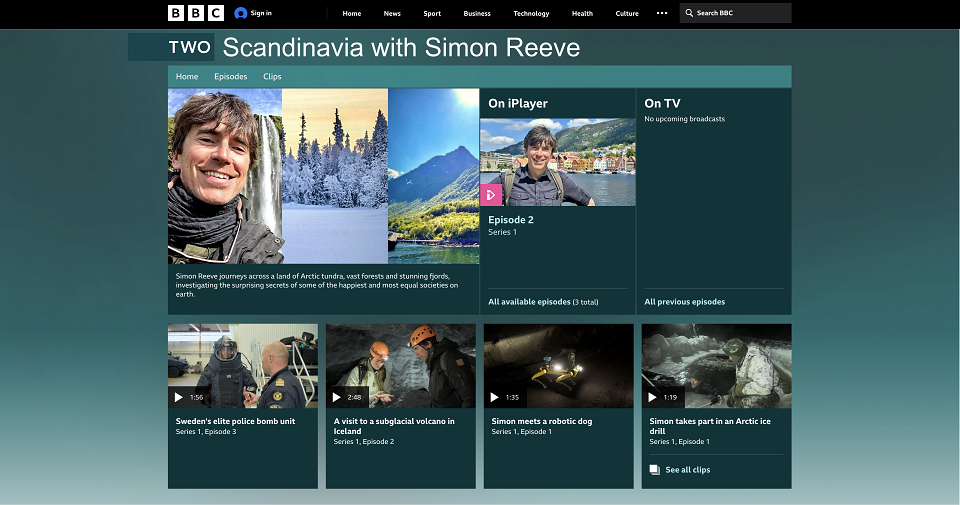
Task: Switch to the Clips tab
Action: click(x=272, y=77)
